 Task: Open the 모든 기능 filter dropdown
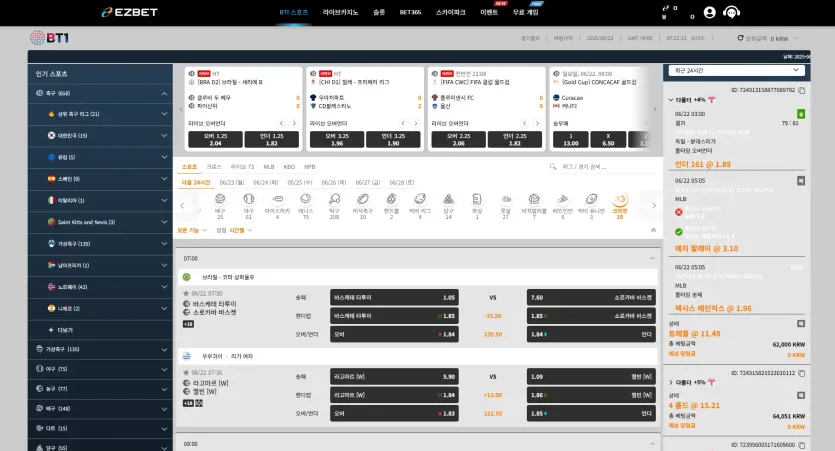pos(192,230)
